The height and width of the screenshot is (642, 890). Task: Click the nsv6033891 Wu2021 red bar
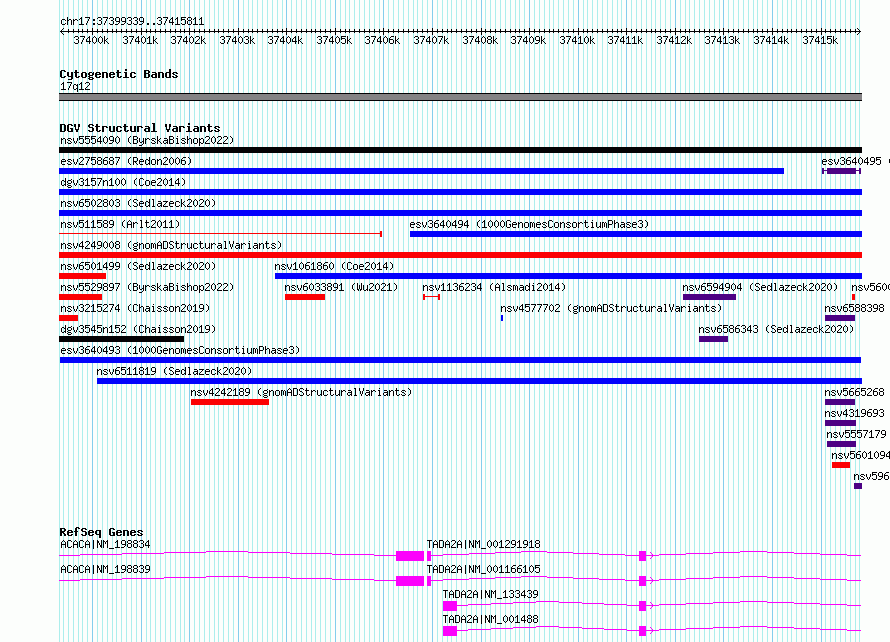pyautogui.click(x=304, y=297)
